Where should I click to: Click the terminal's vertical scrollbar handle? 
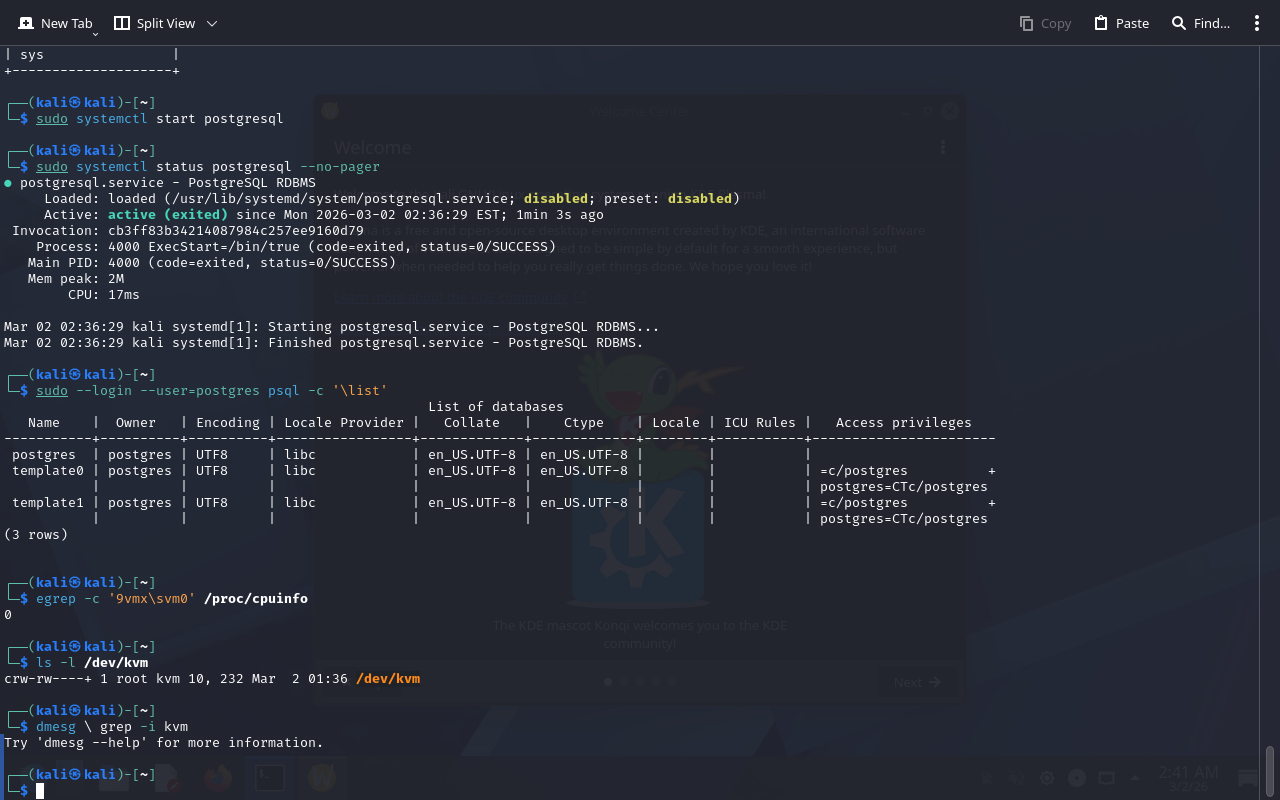point(1270,770)
